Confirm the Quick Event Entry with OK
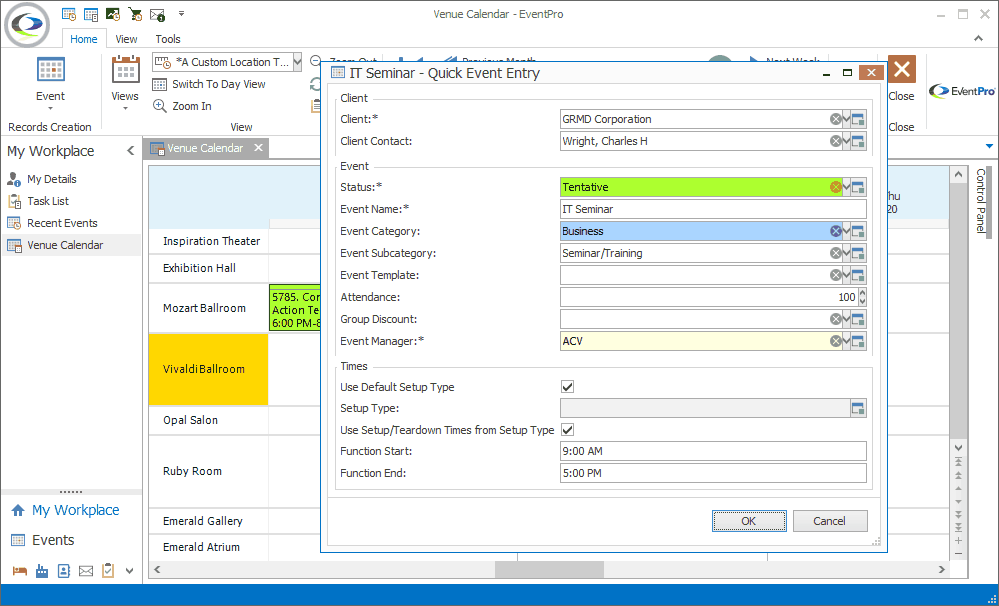Screen dimensions: 999x606 tap(749, 521)
